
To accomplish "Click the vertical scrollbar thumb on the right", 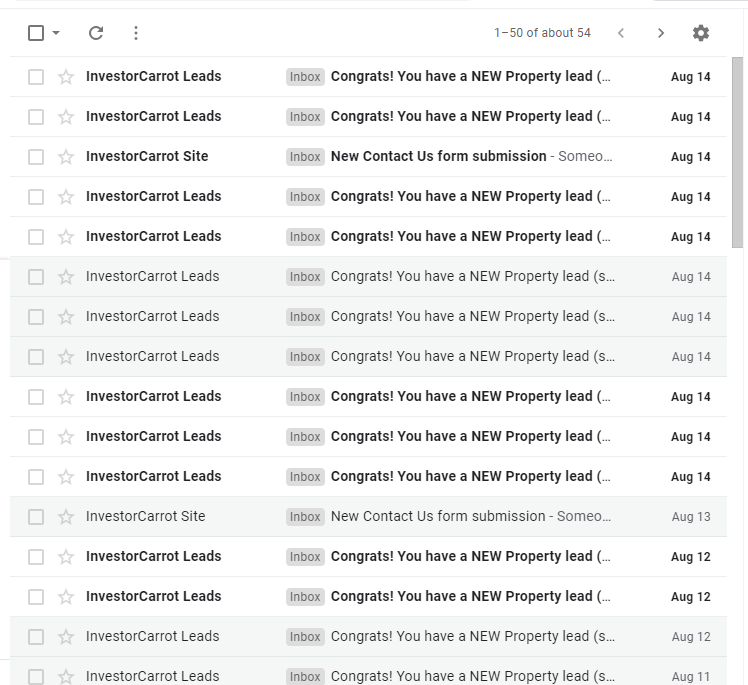I will coord(738,153).
